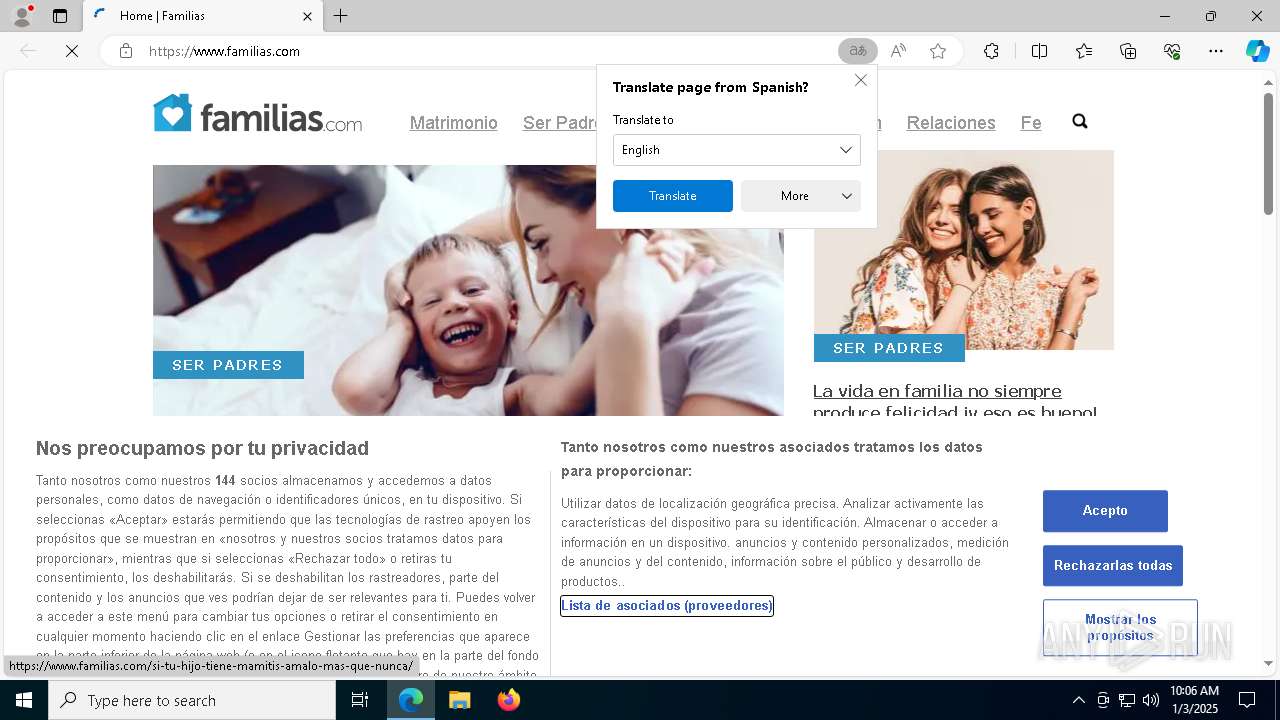Open Extensions puzzle icon
The height and width of the screenshot is (720, 1280).
click(991, 51)
